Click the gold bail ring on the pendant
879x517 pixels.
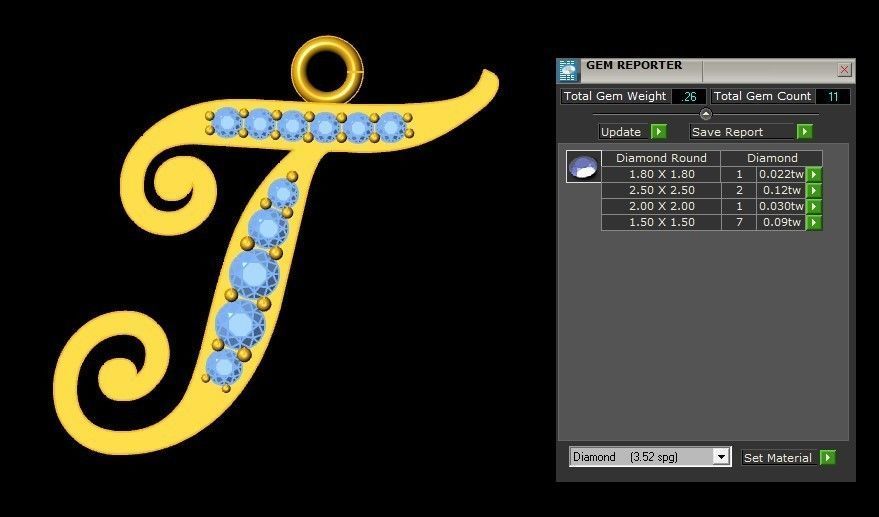click(327, 70)
